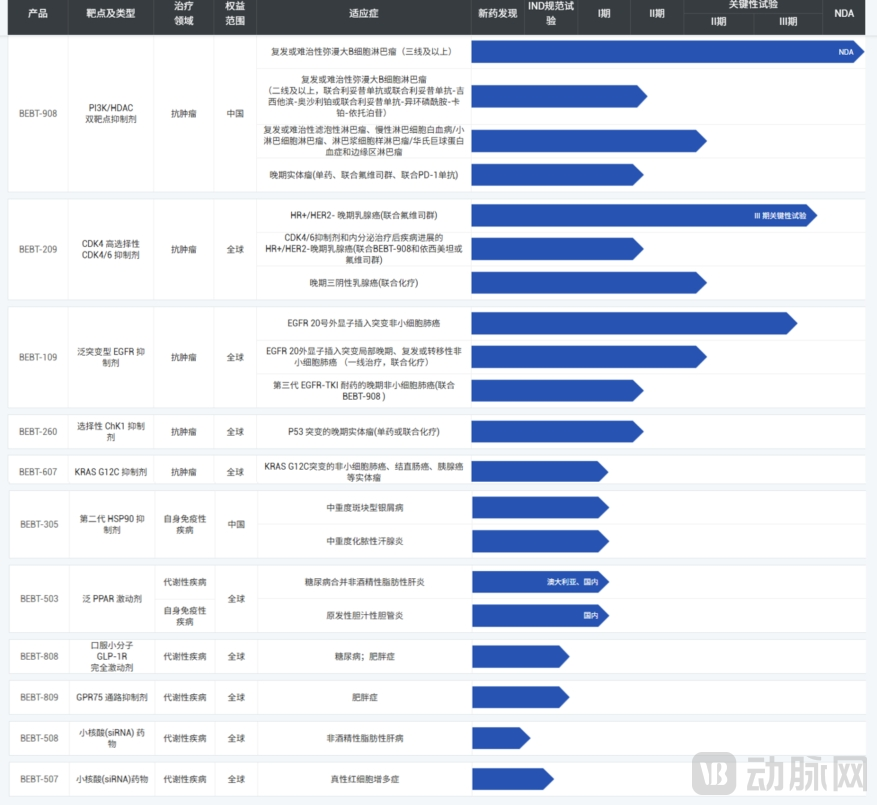
Task: Select the 中重度斑块型银屑病 indication
Action: [363, 507]
